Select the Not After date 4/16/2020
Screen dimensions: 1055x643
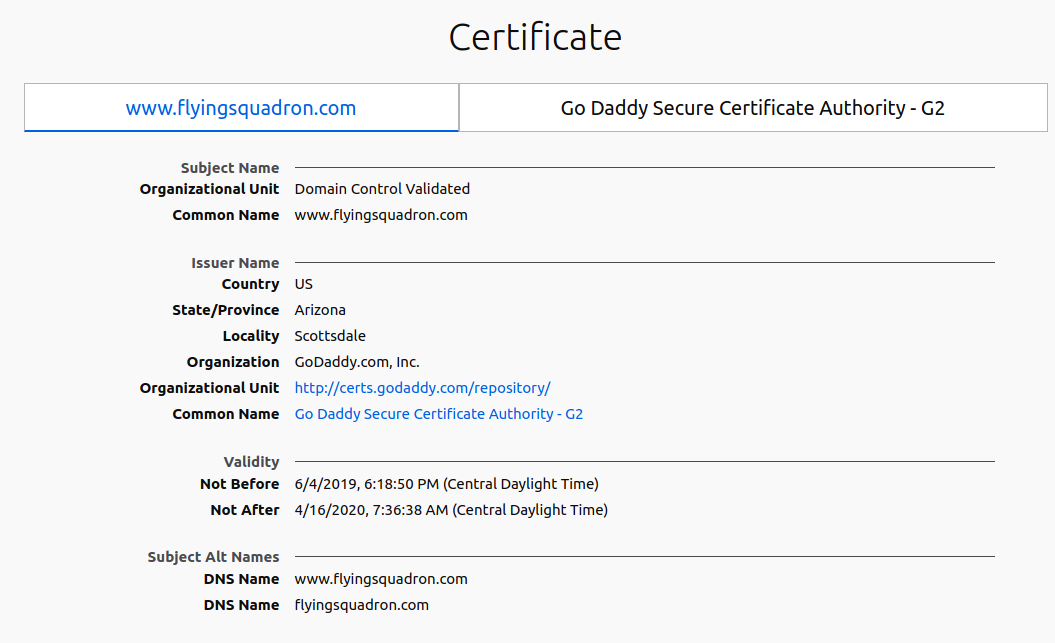pos(451,510)
